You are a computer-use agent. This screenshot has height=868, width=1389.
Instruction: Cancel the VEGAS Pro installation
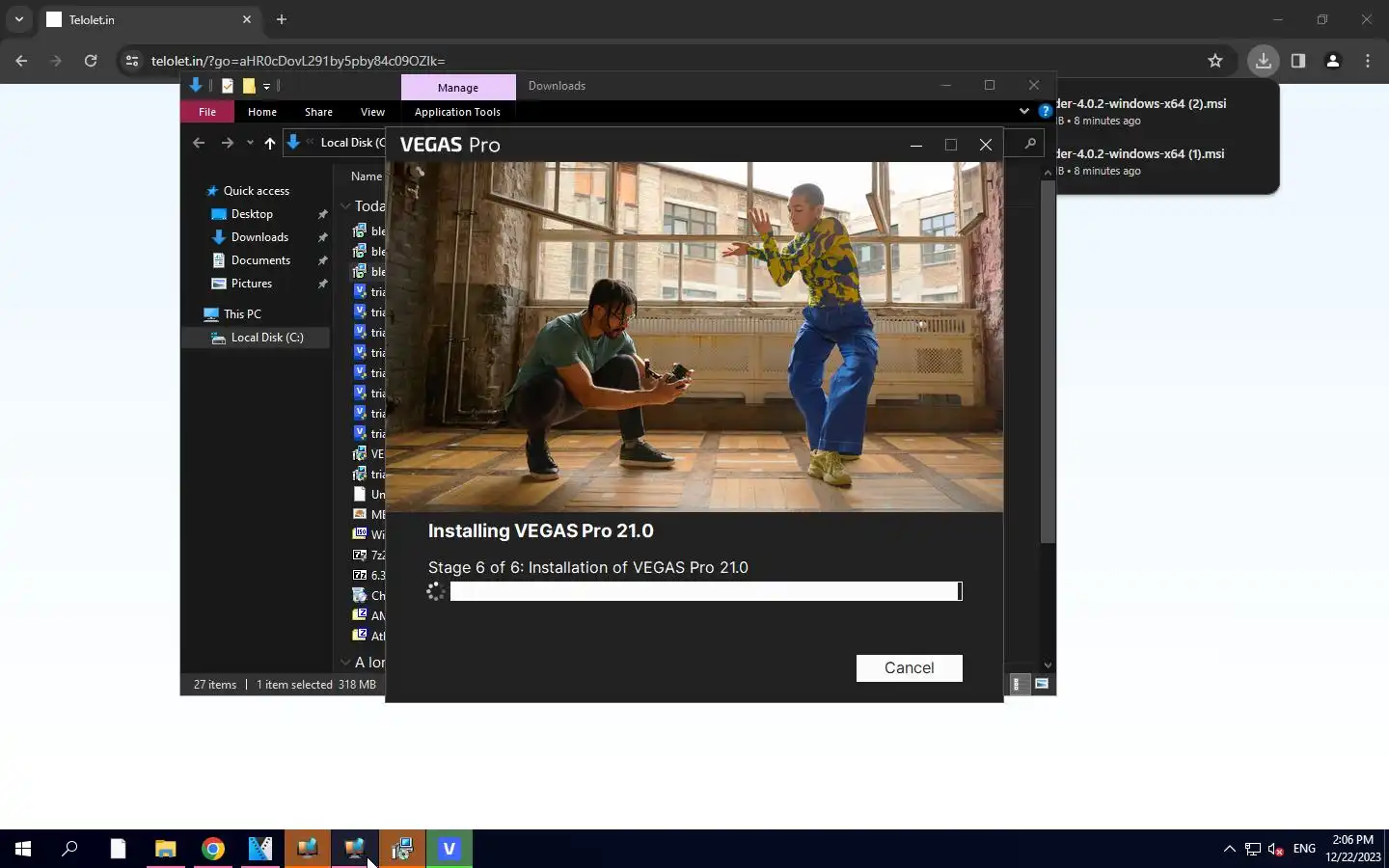pyautogui.click(x=909, y=668)
